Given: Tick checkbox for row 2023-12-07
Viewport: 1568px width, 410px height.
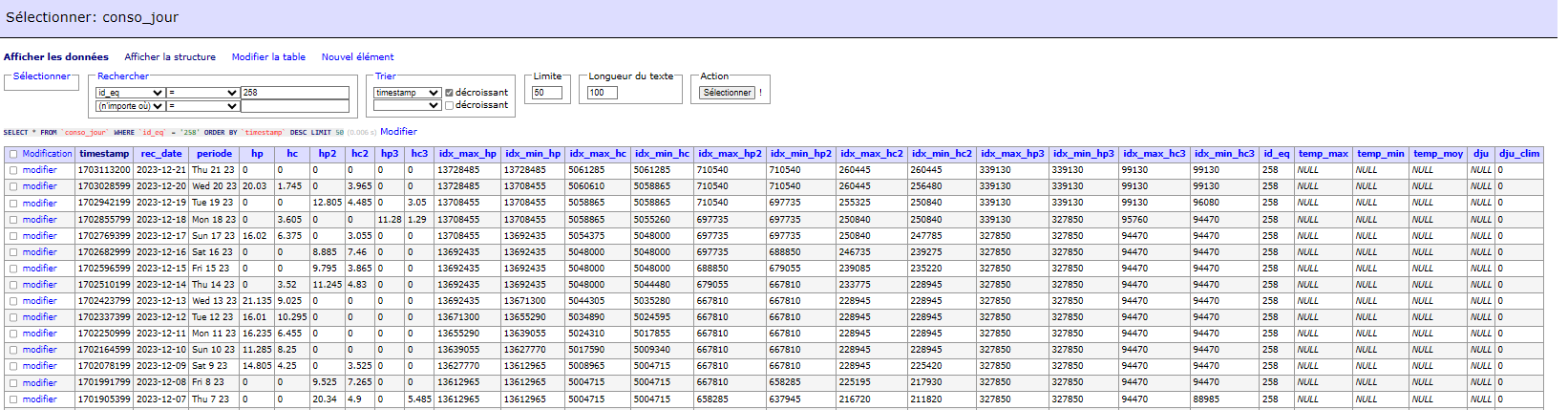Looking at the screenshot, I should click(13, 399).
